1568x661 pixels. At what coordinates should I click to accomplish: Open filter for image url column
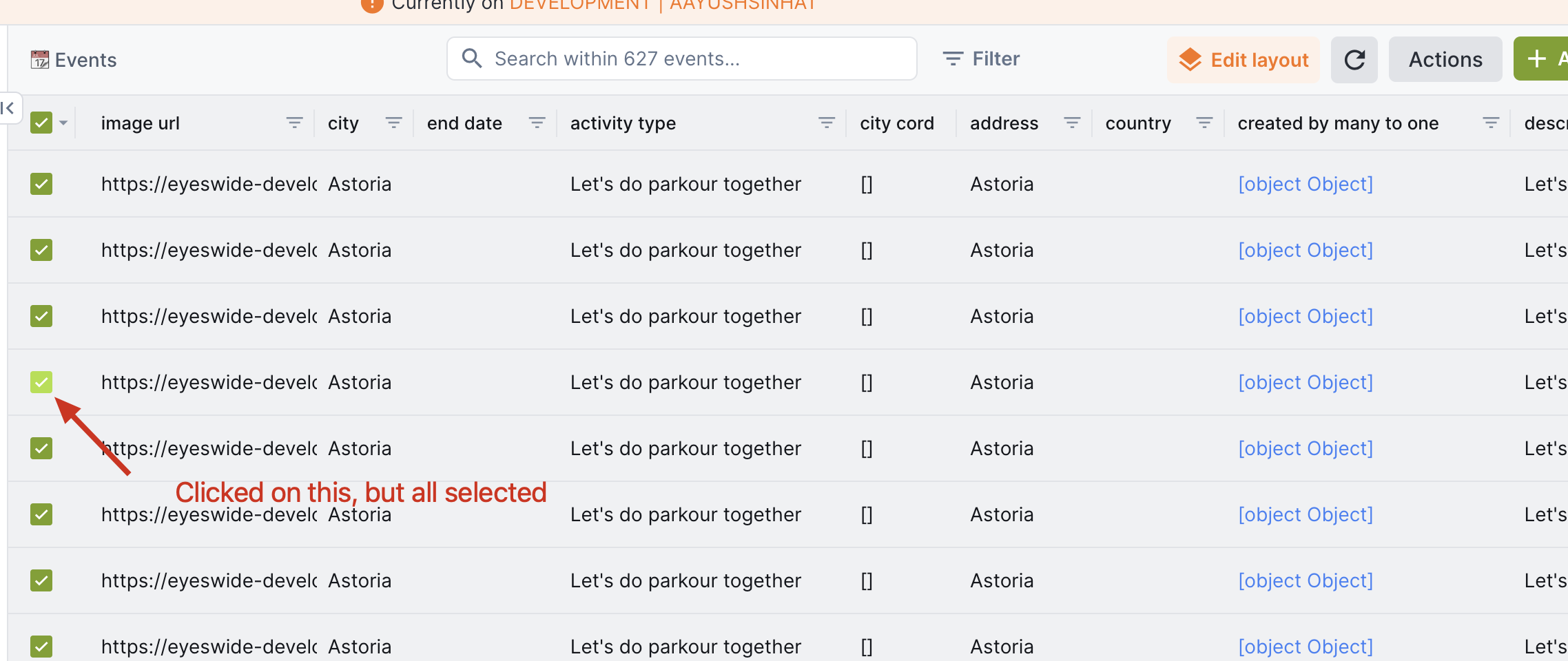[x=294, y=123]
